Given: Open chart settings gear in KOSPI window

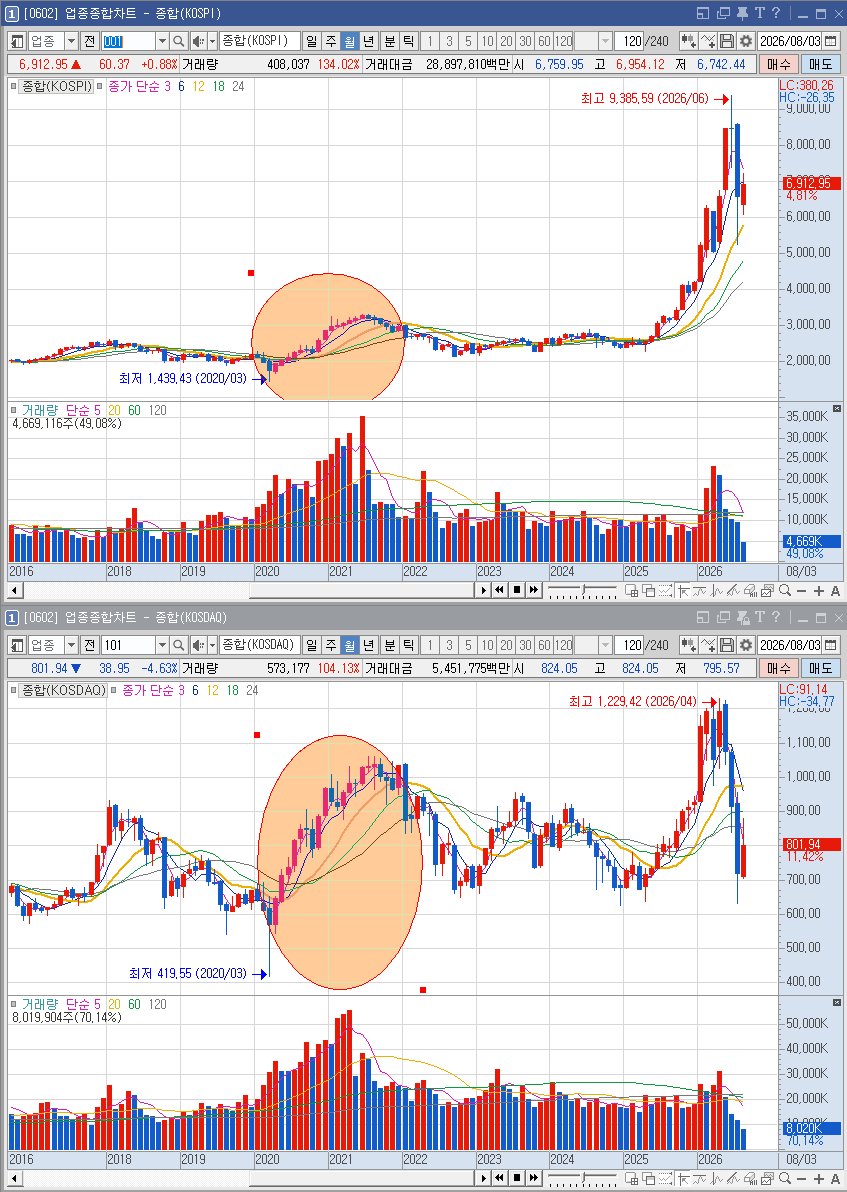Looking at the screenshot, I should (746, 41).
